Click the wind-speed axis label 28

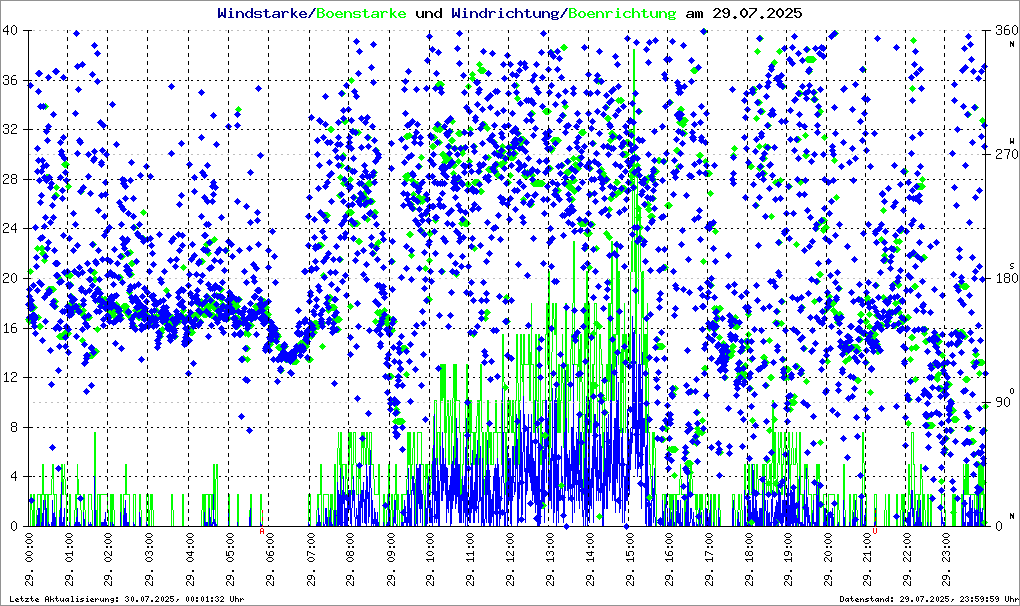pyautogui.click(x=10, y=179)
